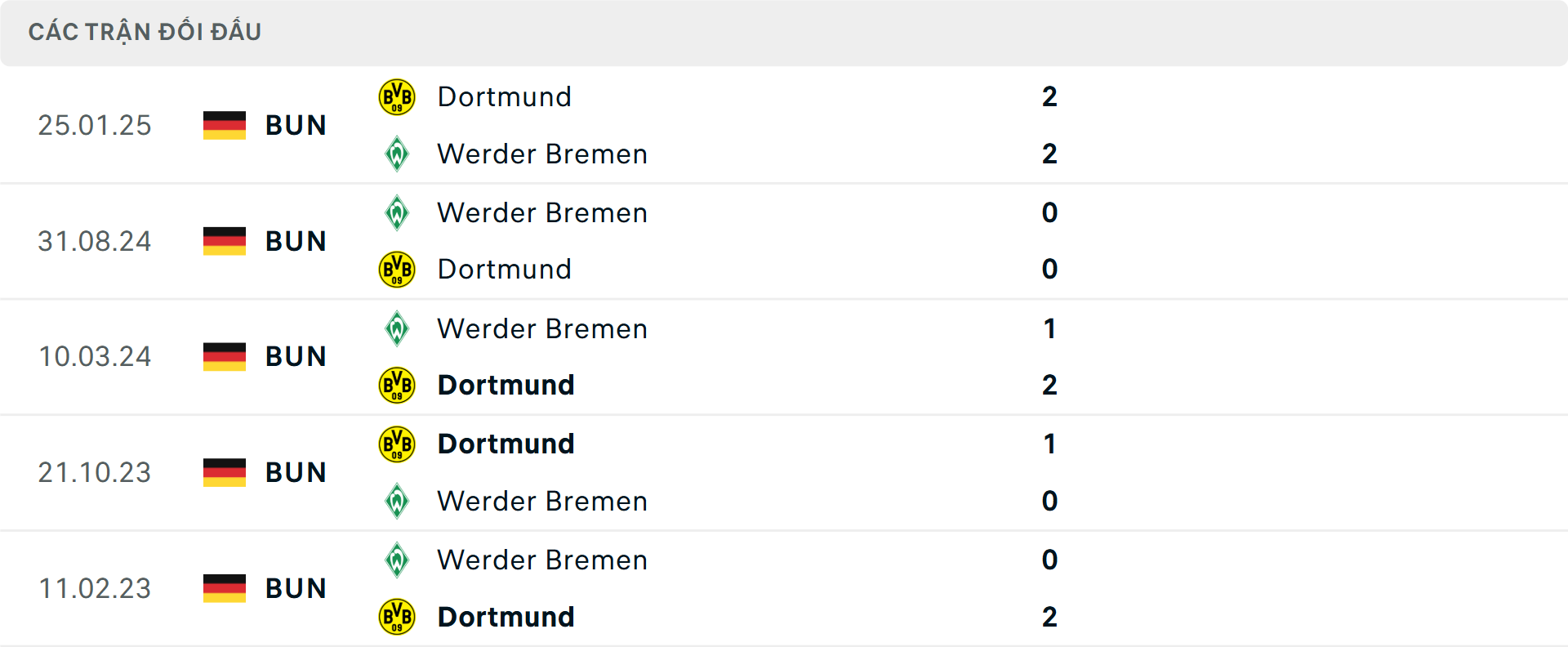The height and width of the screenshot is (647, 1568).
Task: Click the Dortmund logo in the 10.03.24 row
Action: (397, 385)
